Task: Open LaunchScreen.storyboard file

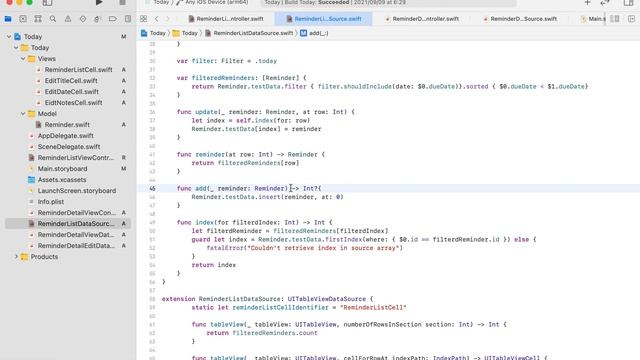Action: (76, 191)
